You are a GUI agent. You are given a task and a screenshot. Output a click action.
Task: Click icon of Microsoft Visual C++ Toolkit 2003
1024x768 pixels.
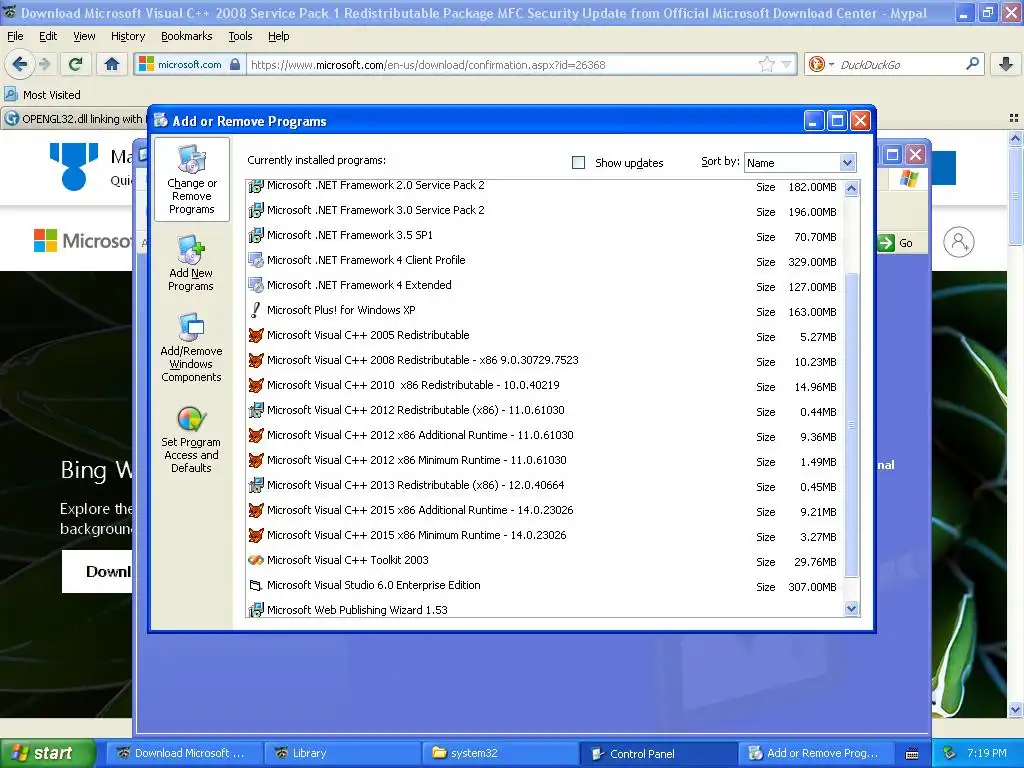(255, 560)
